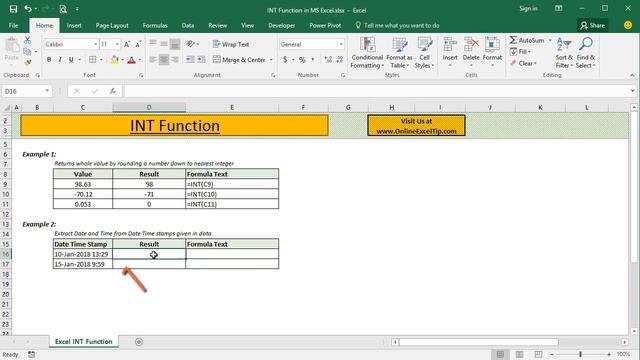
Task: Click the Format Painter brush icon
Action: click(27, 62)
